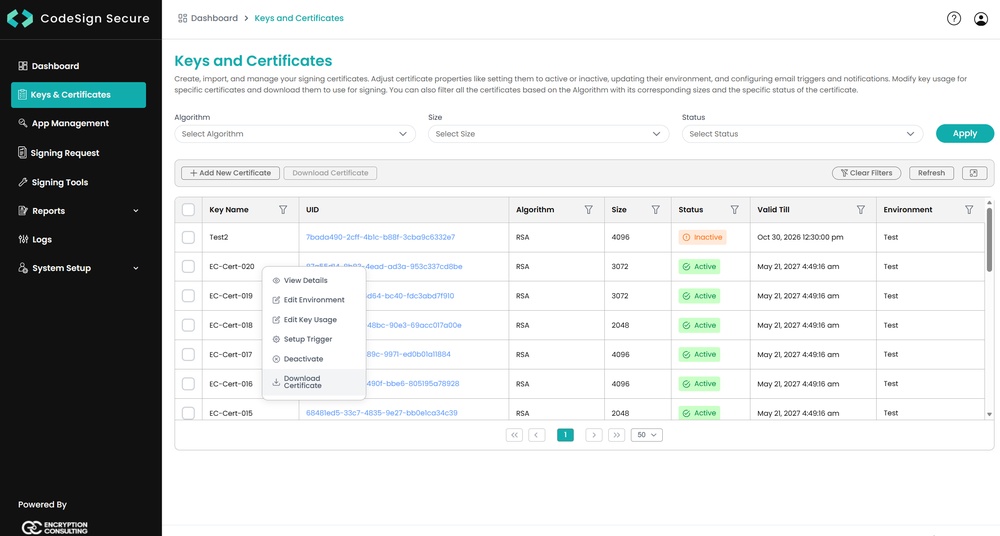The image size is (1000, 536).
Task: Choose Edit Environment from context menu
Action: click(314, 300)
